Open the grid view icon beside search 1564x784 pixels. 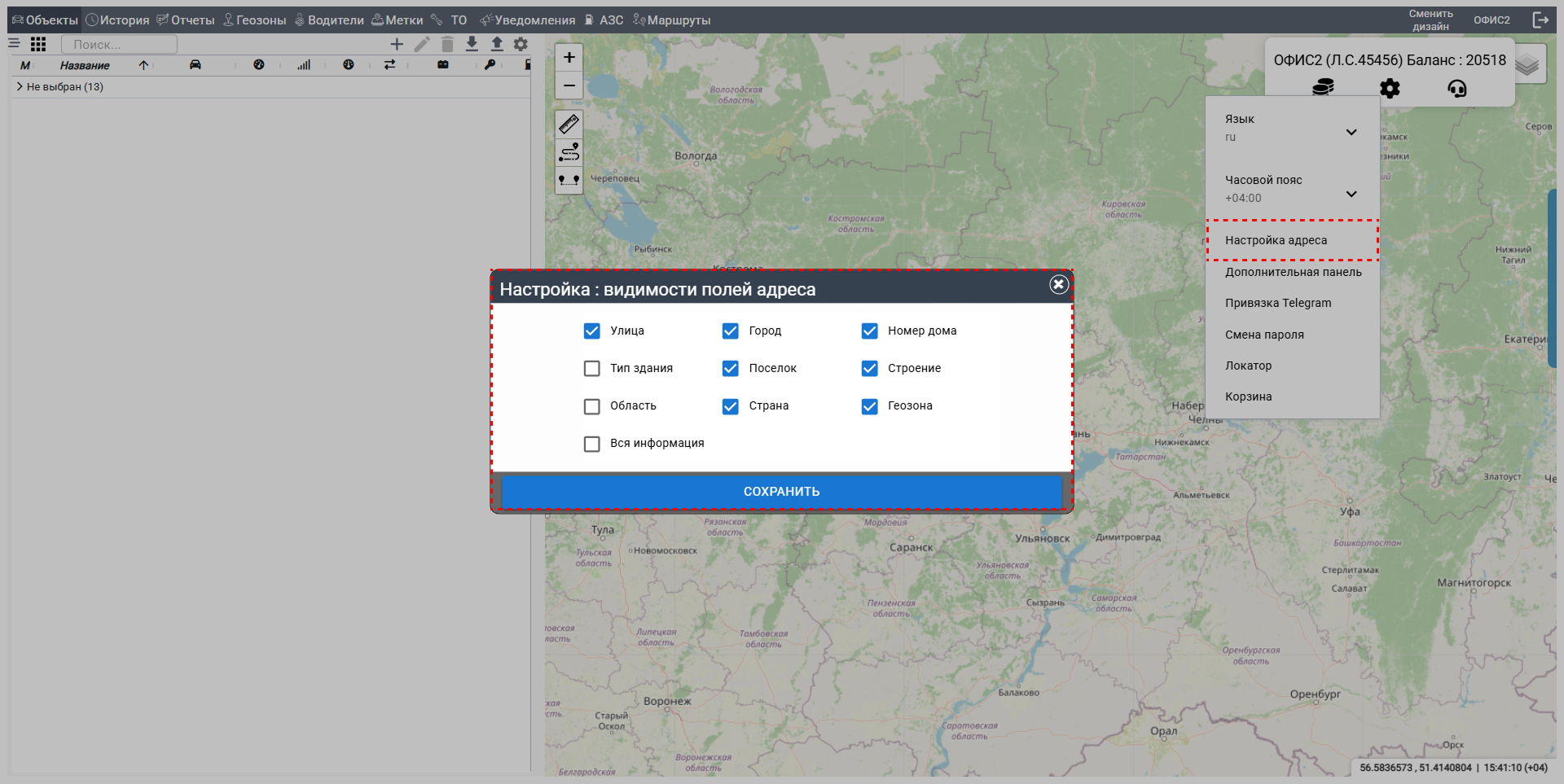[x=38, y=44]
